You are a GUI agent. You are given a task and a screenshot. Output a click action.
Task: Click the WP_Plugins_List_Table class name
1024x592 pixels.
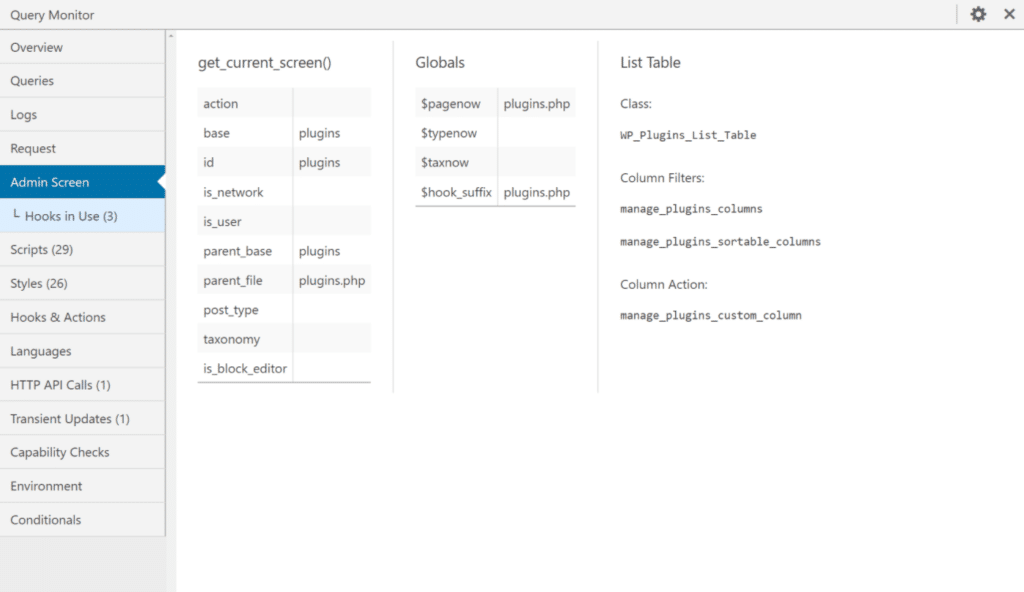(688, 135)
